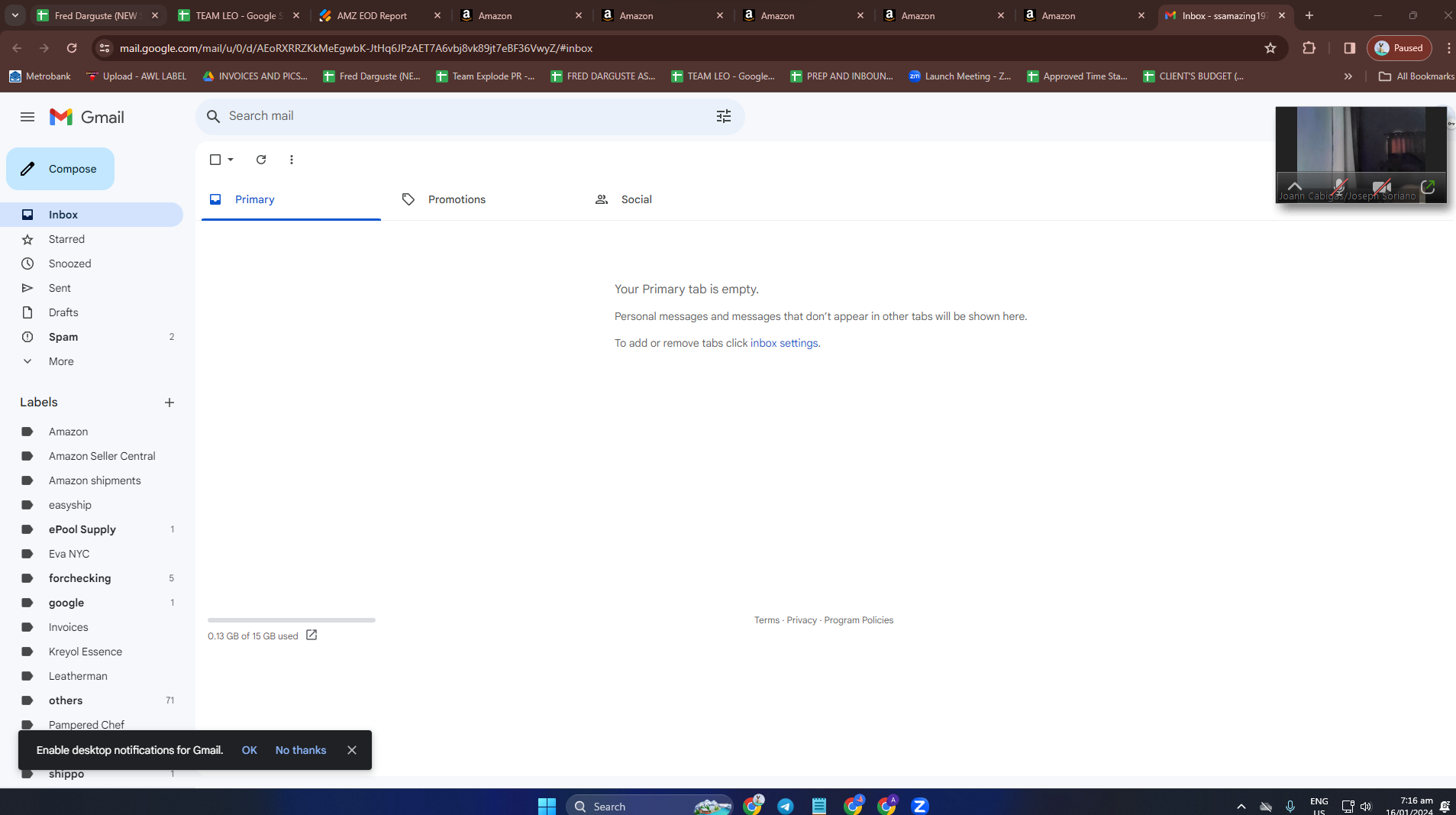Click the Gmail logo
The width and height of the screenshot is (1456, 815).
[87, 117]
